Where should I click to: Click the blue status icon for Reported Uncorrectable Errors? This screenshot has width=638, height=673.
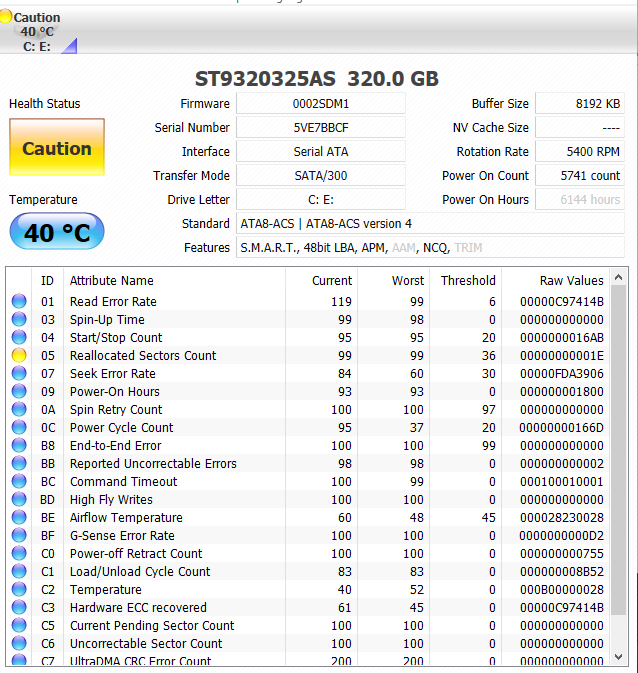pos(19,464)
